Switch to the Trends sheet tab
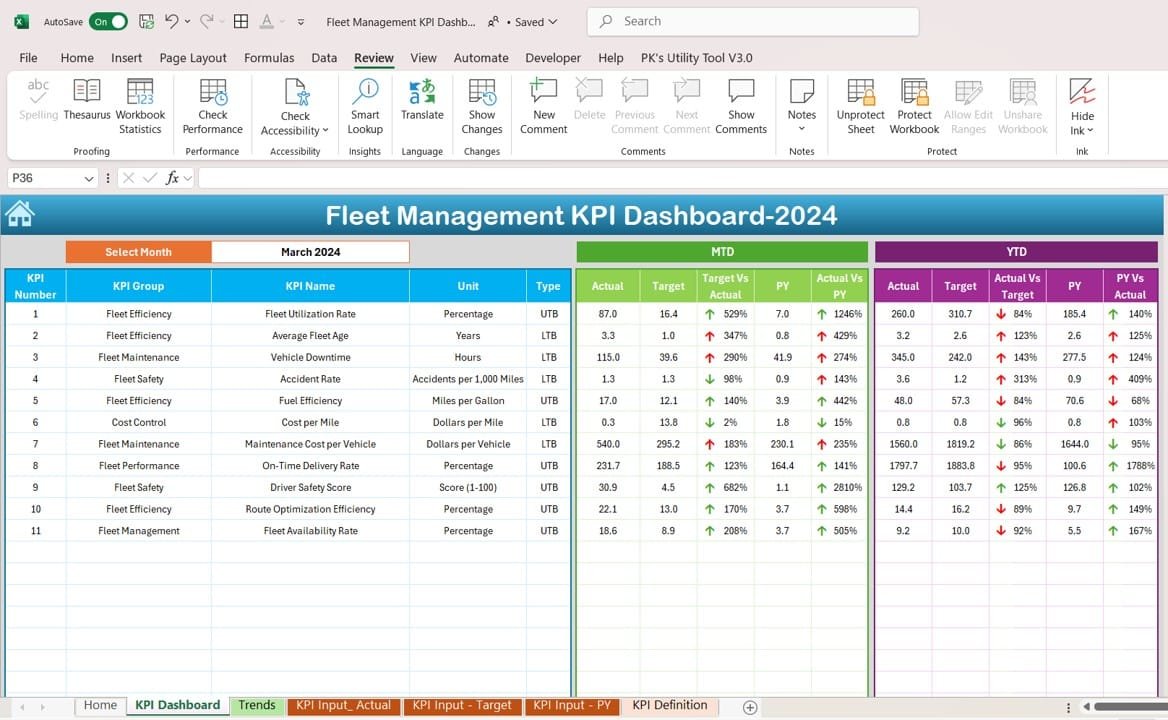This screenshot has width=1168, height=720. coord(257,705)
